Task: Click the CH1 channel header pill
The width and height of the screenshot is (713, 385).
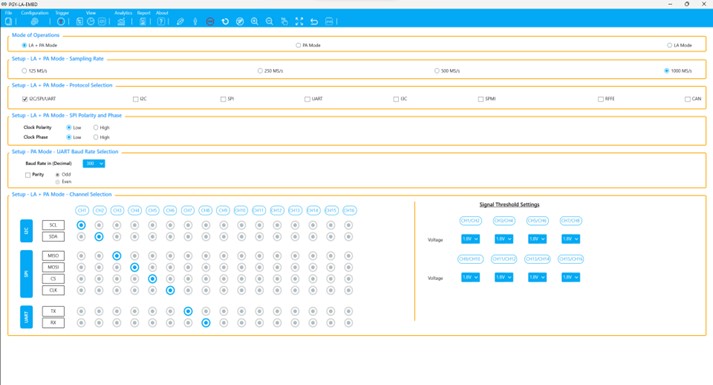Action: (x=82, y=210)
